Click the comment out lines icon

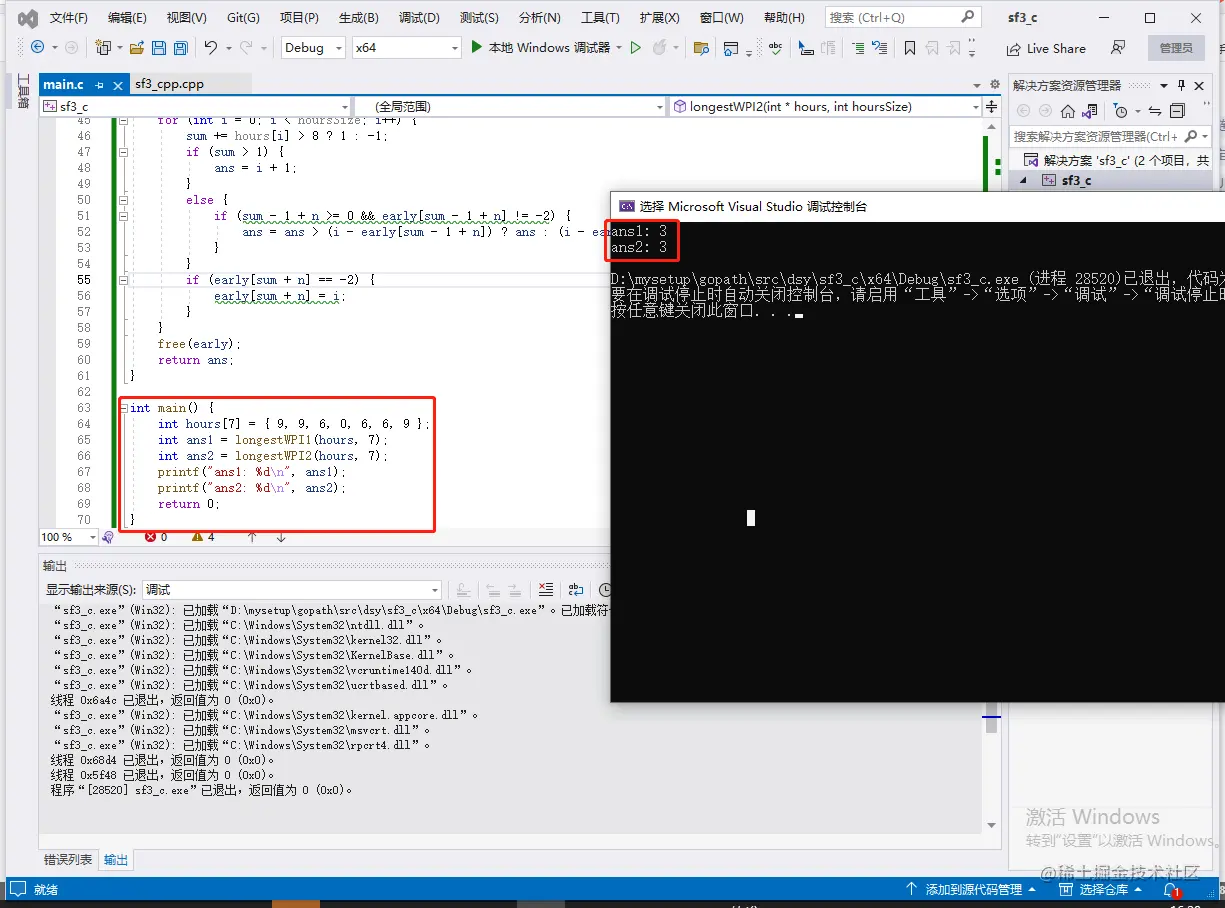(x=858, y=47)
